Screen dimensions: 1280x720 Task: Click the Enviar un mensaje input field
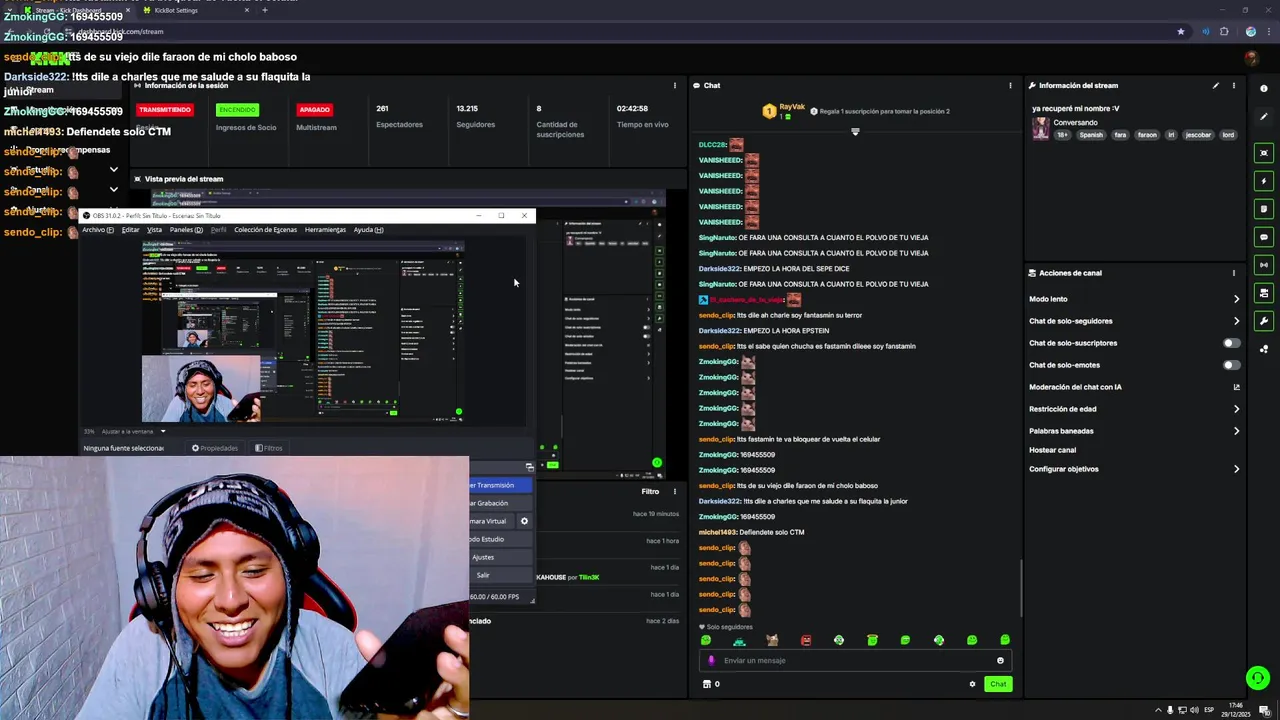point(855,660)
